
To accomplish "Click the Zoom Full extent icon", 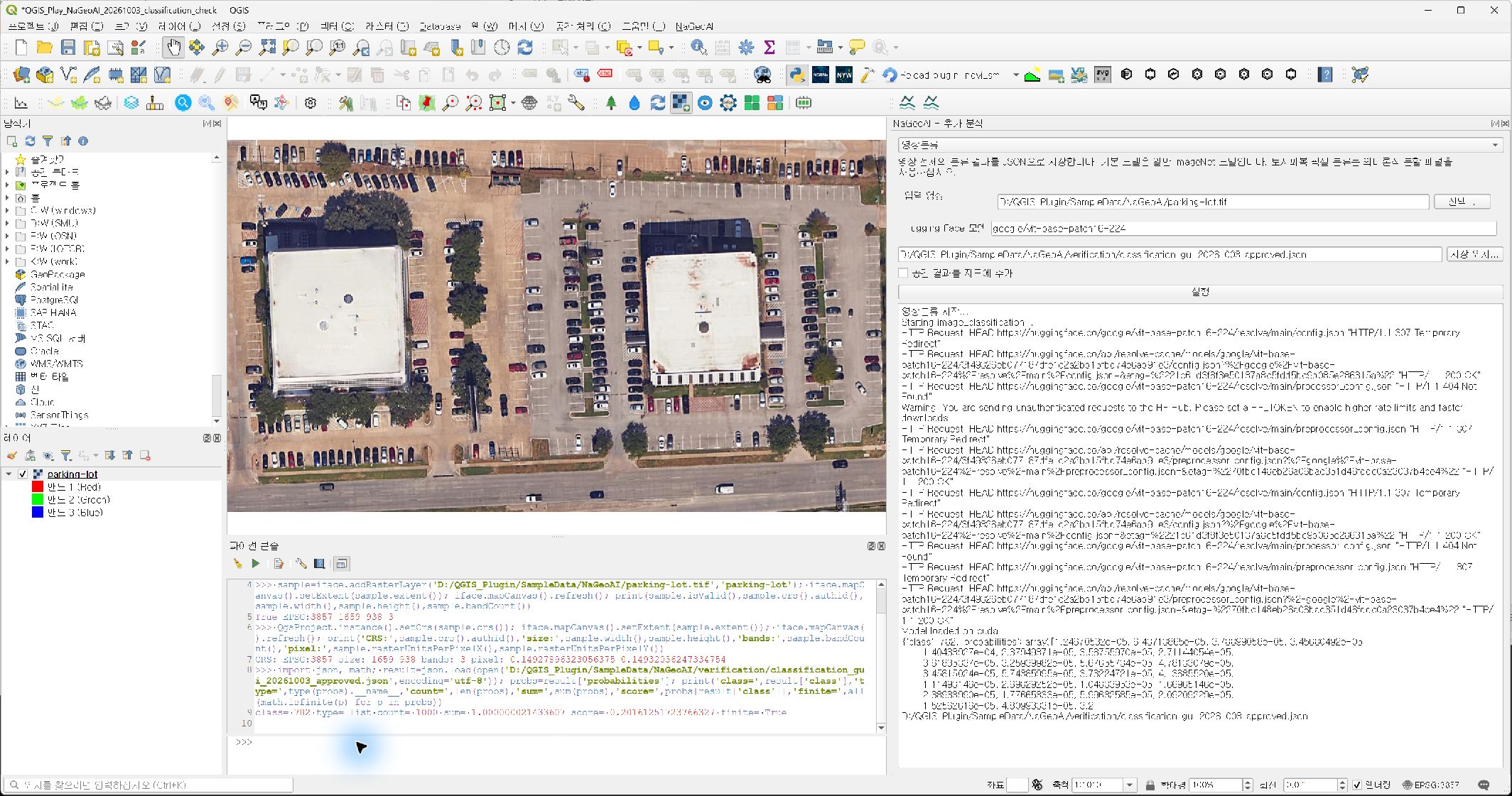I will (267, 48).
